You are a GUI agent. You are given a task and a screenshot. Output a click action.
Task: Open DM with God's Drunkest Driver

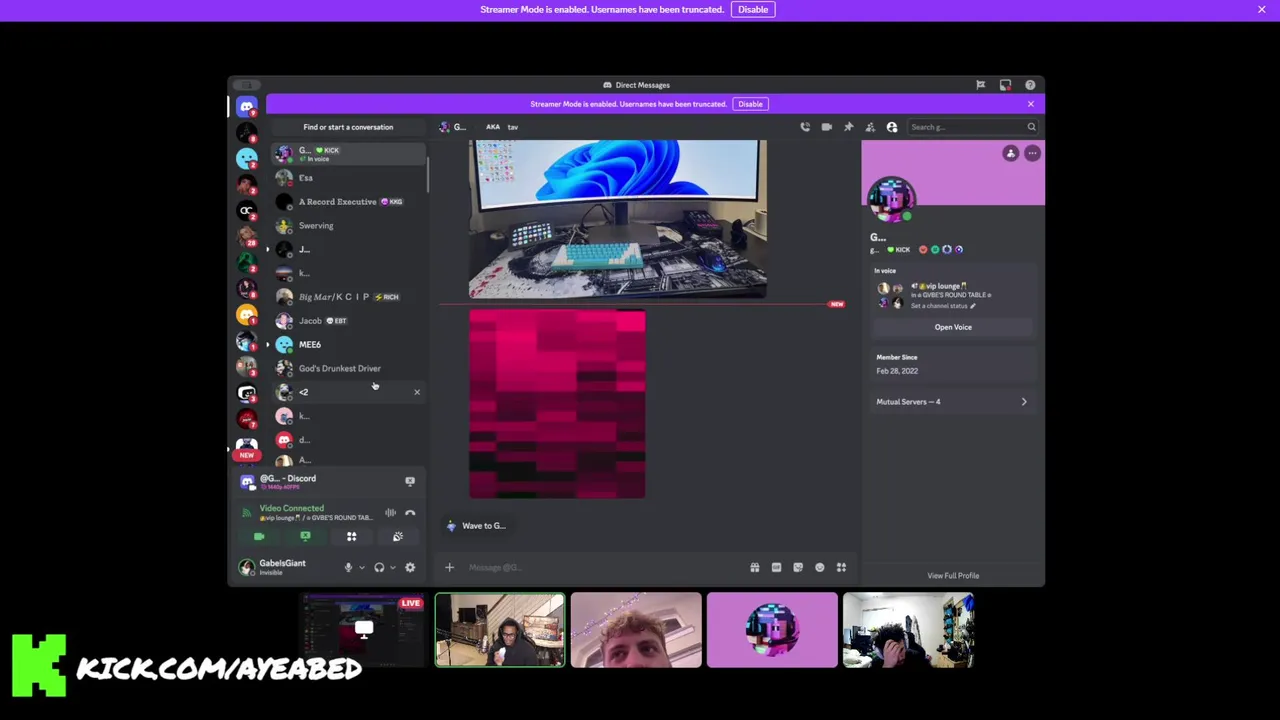pos(348,369)
